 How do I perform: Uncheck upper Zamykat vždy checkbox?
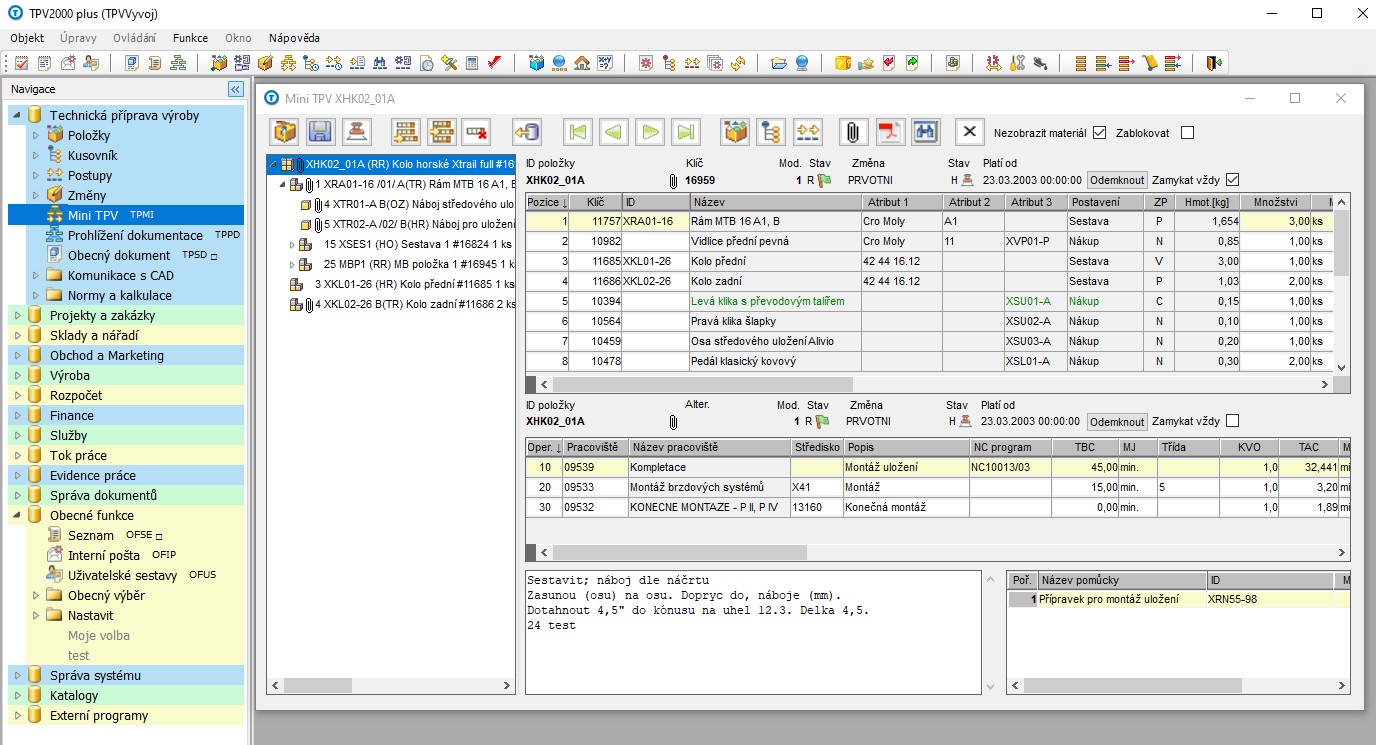[1232, 180]
